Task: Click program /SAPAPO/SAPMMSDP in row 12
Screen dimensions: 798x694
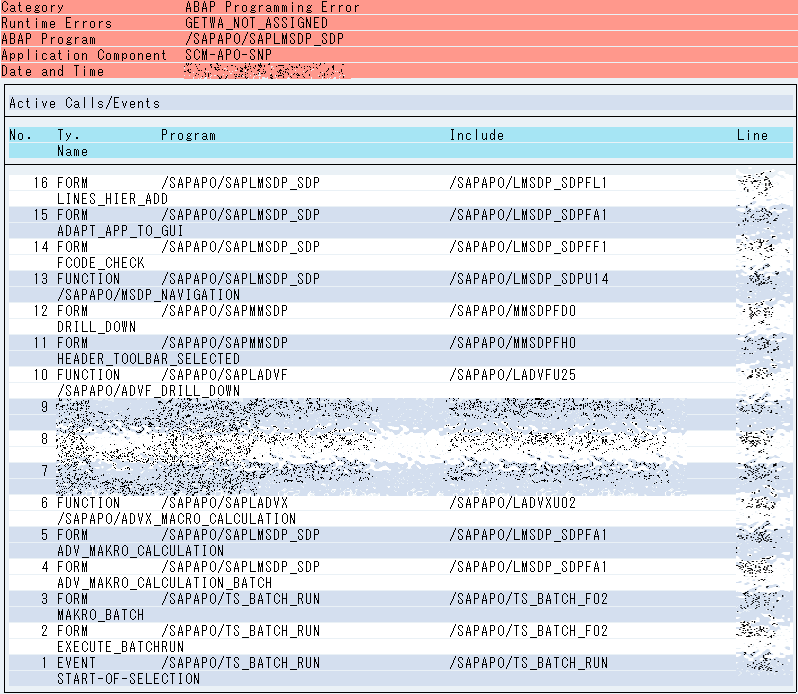Action: tap(224, 311)
